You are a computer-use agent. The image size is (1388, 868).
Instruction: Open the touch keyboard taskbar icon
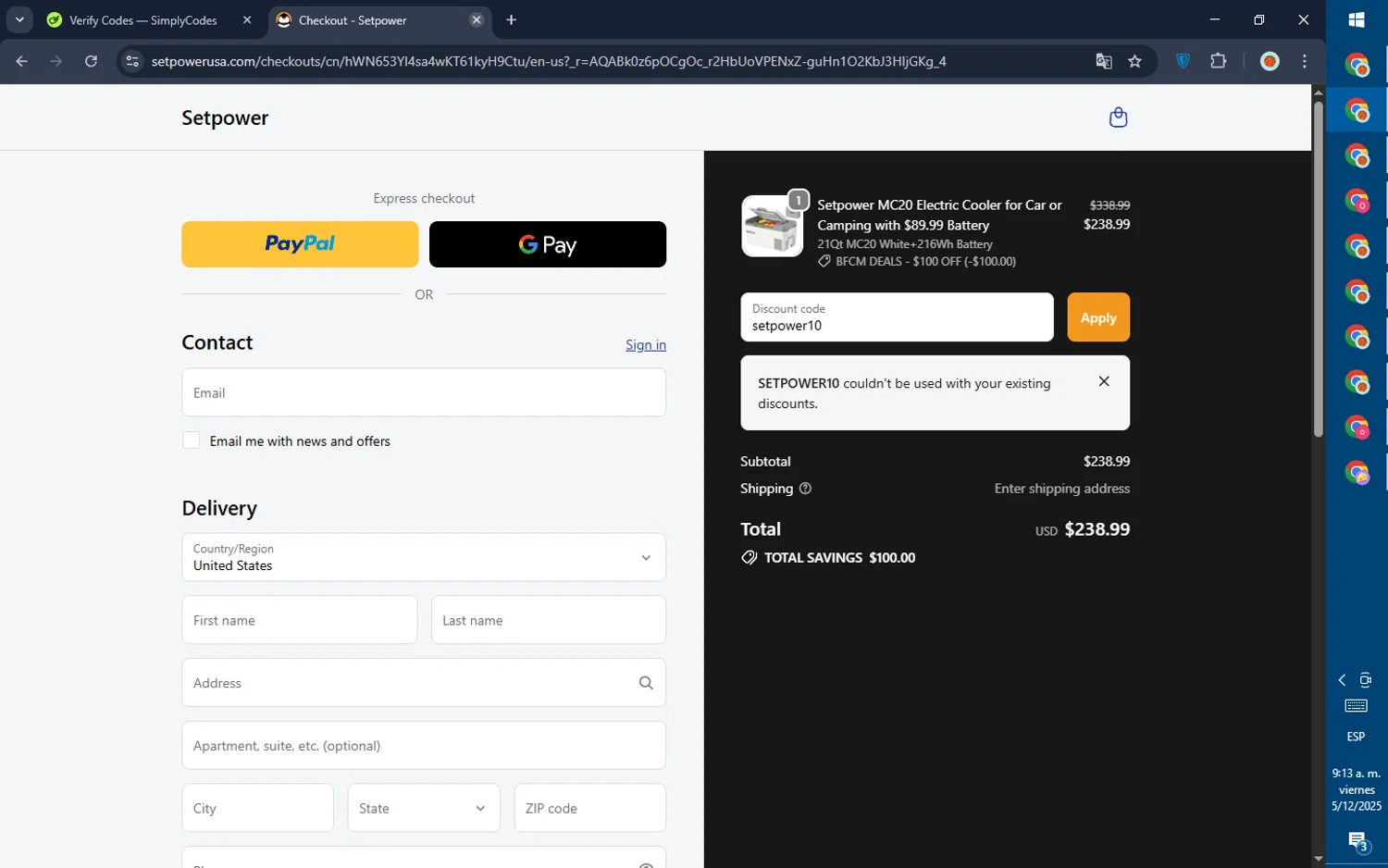(x=1357, y=706)
